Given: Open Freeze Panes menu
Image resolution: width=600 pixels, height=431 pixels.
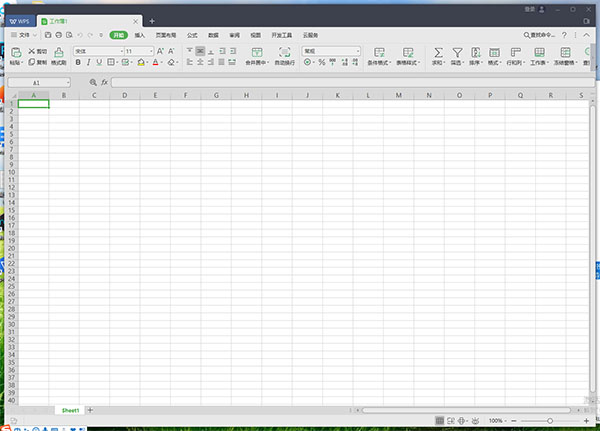Looking at the screenshot, I should (x=566, y=56).
